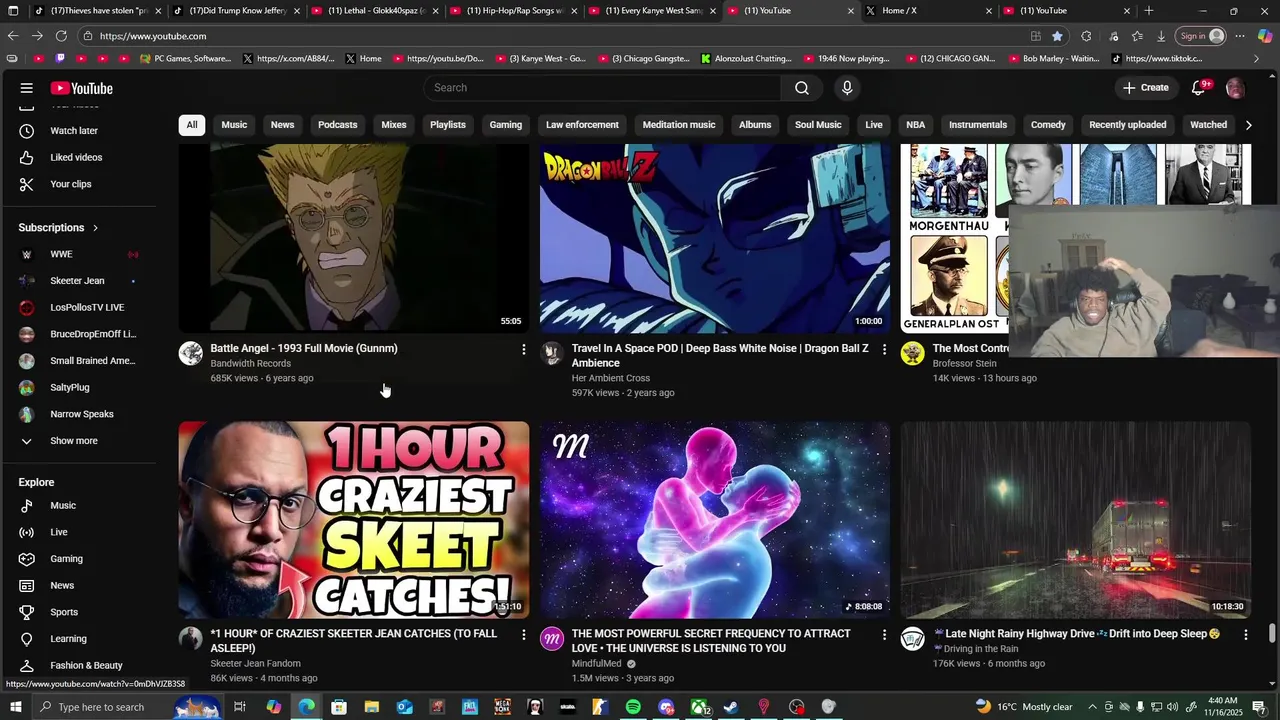
Task: Open Most Powerful Secret Frequency options menu
Action: [x=884, y=634]
